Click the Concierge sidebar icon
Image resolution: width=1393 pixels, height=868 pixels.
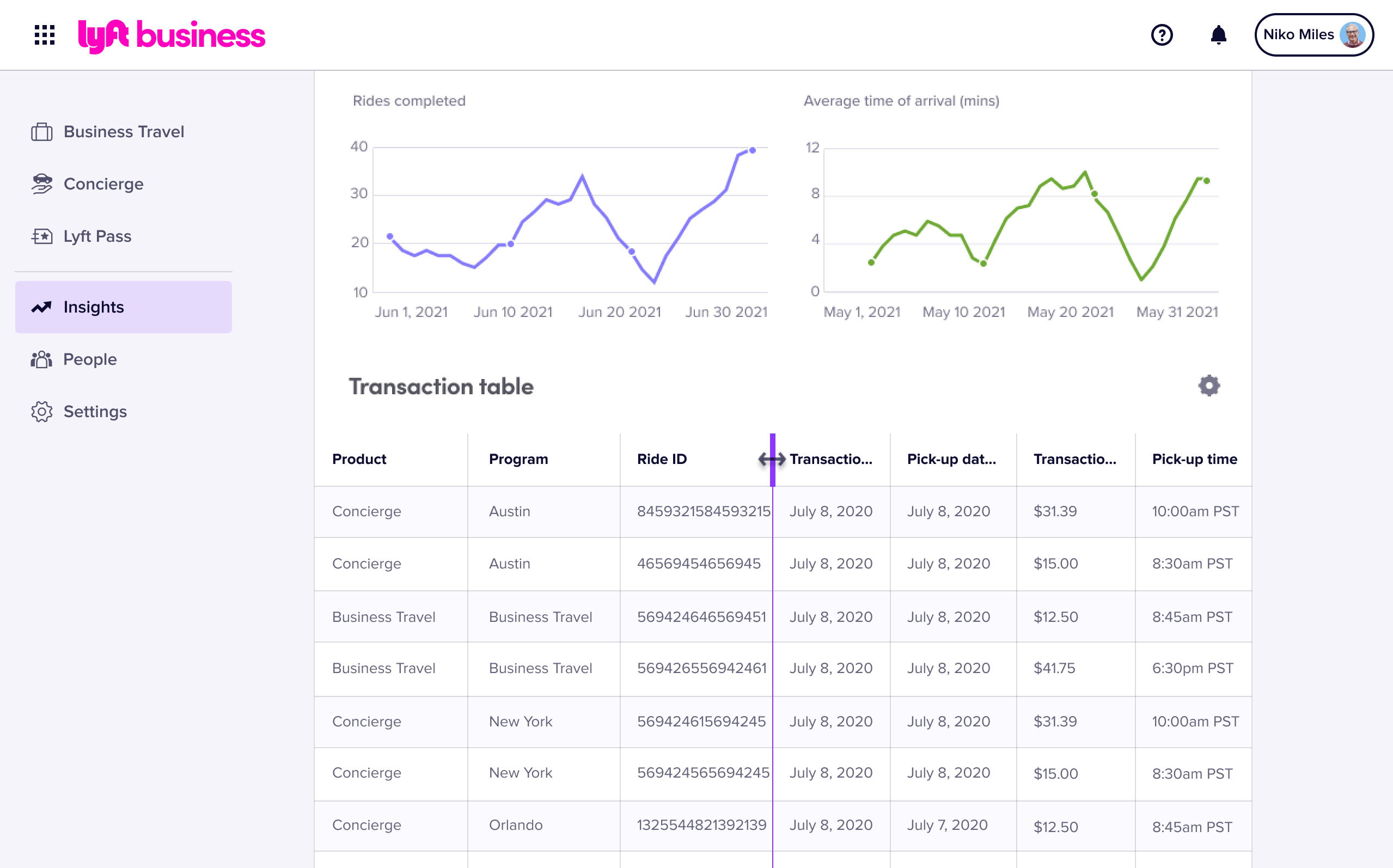pos(41,184)
